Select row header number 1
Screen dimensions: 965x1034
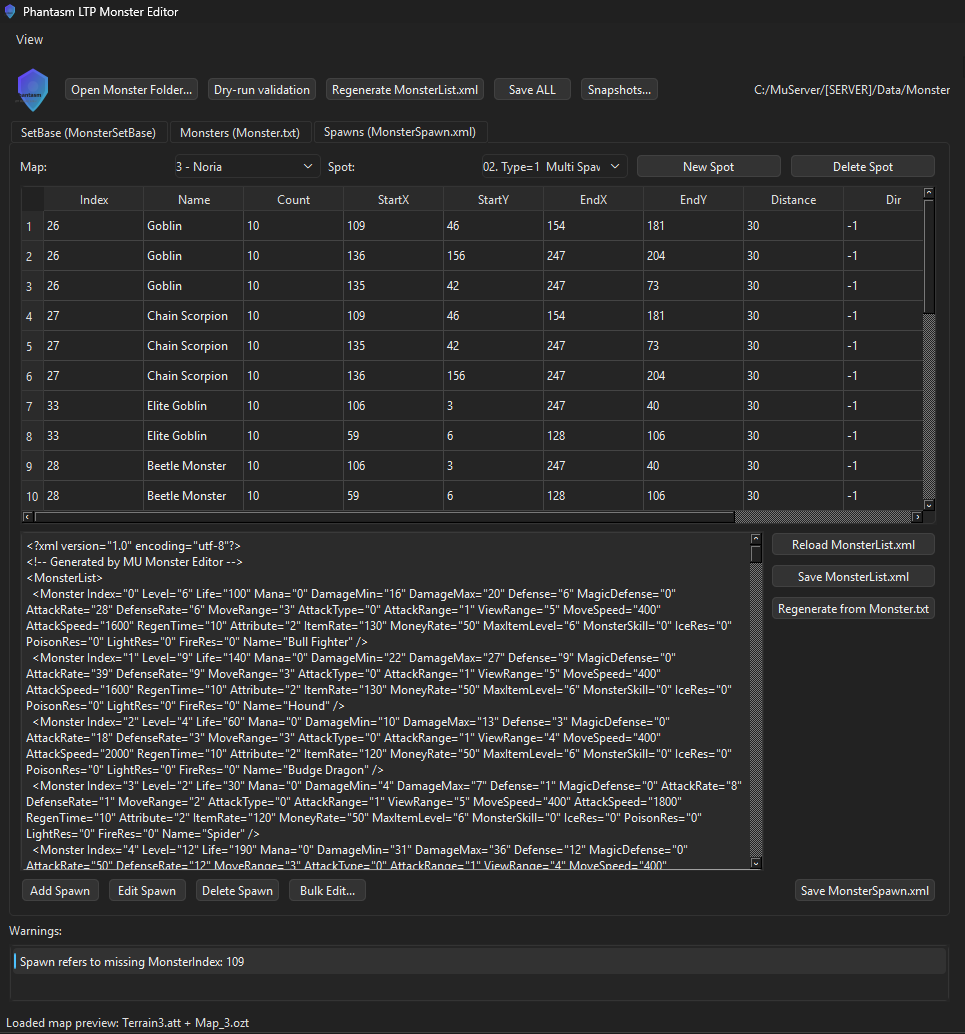(x=32, y=226)
